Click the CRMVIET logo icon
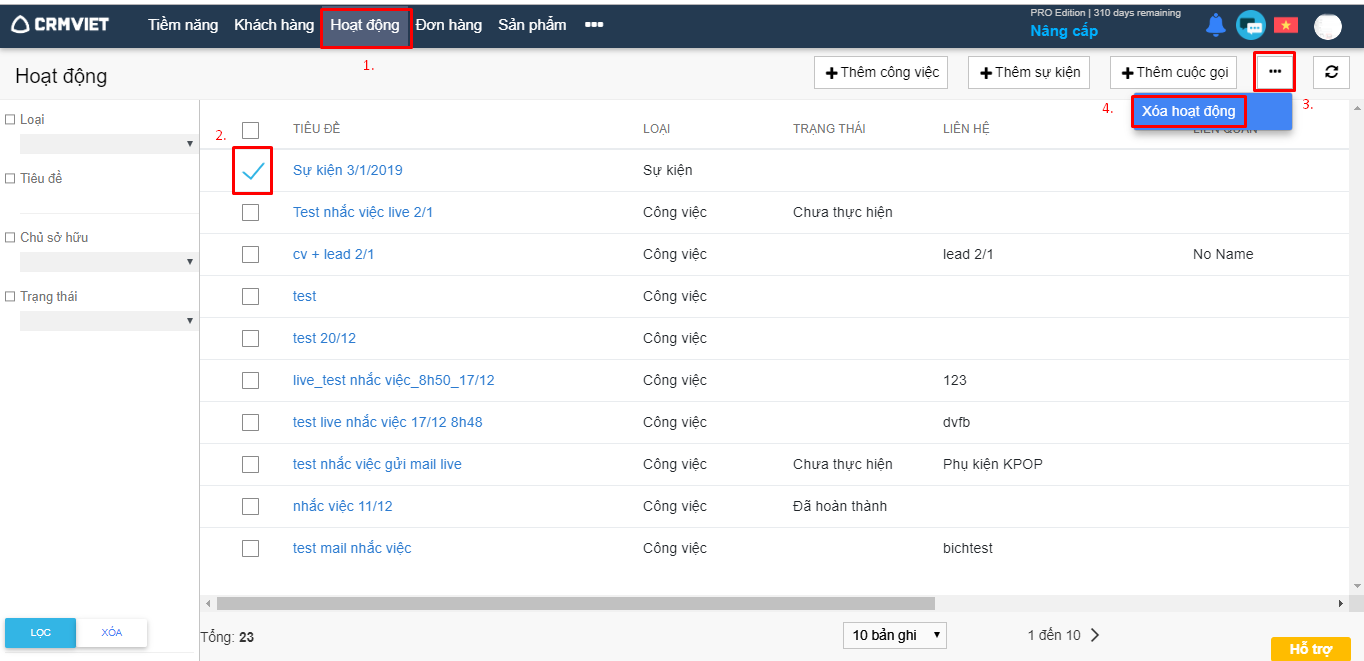 [x=20, y=25]
